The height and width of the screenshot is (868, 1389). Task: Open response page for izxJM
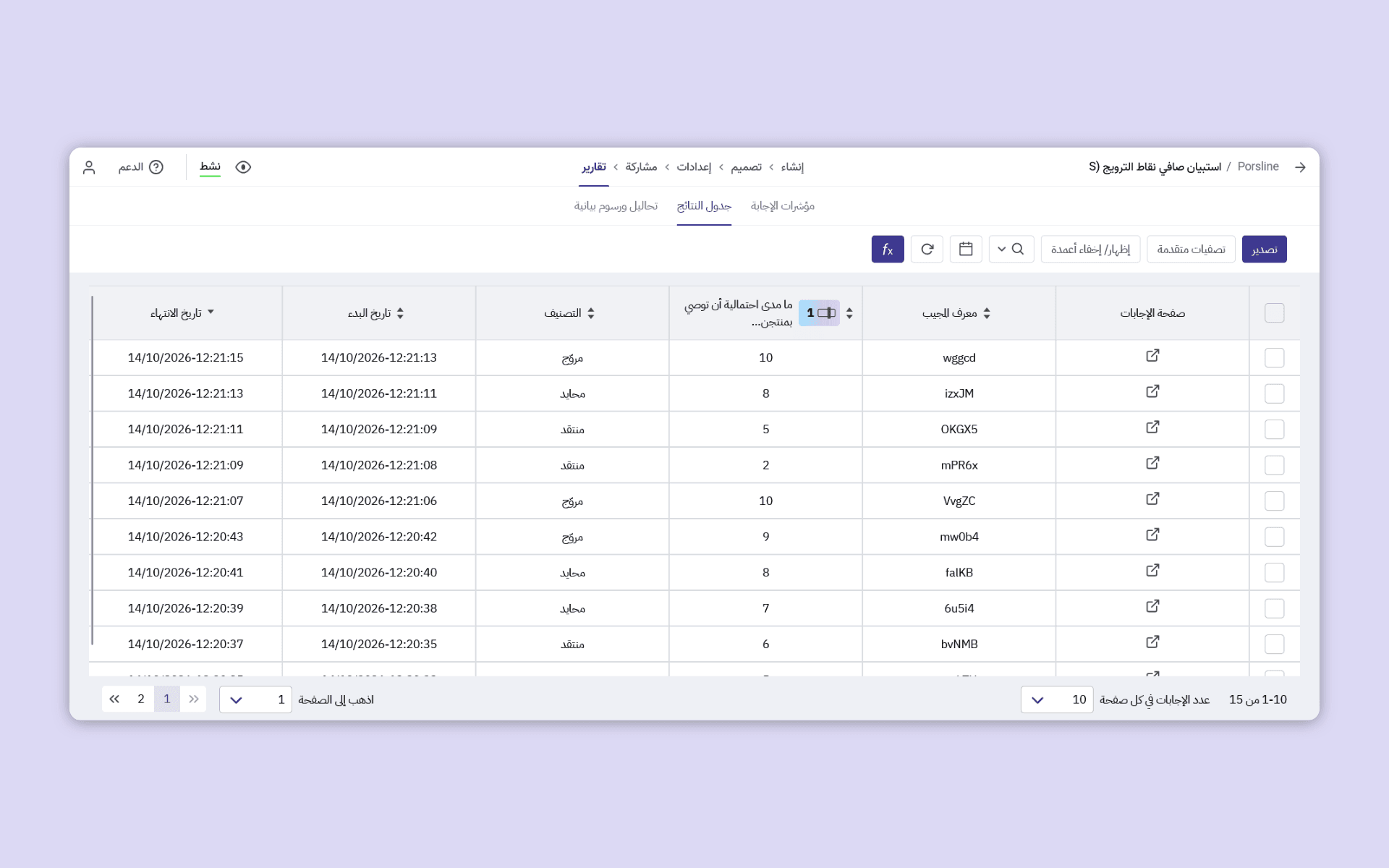click(1152, 391)
